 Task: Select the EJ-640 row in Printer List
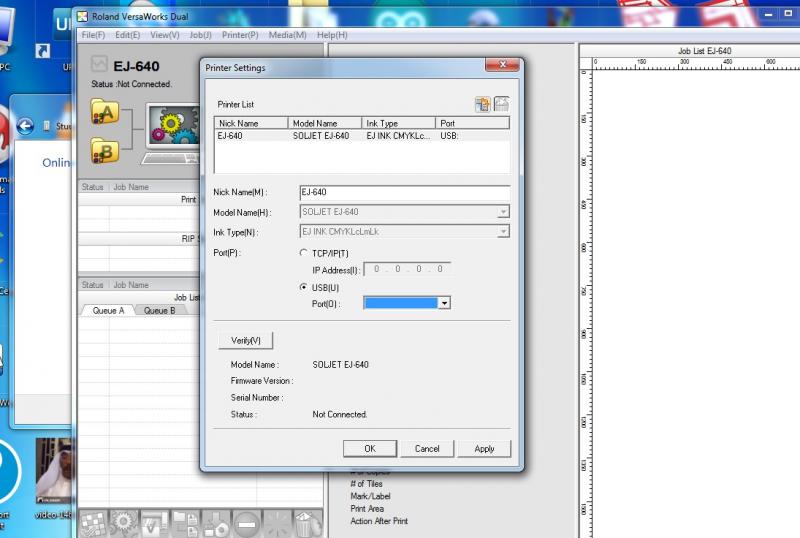pyautogui.click(x=362, y=136)
